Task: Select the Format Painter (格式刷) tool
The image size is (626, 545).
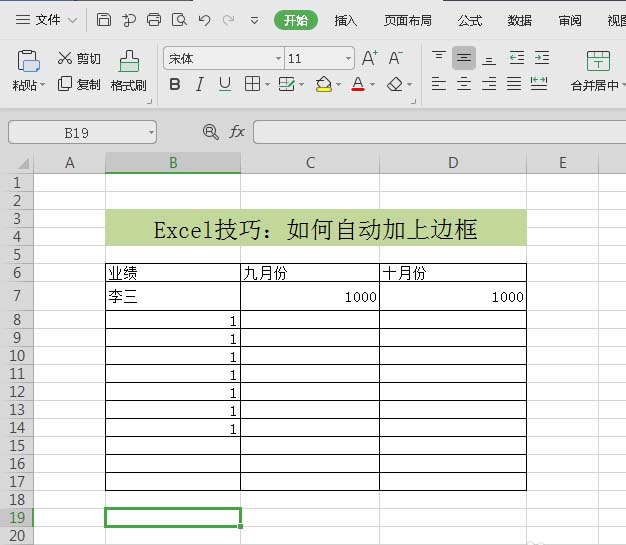Action: 129,71
